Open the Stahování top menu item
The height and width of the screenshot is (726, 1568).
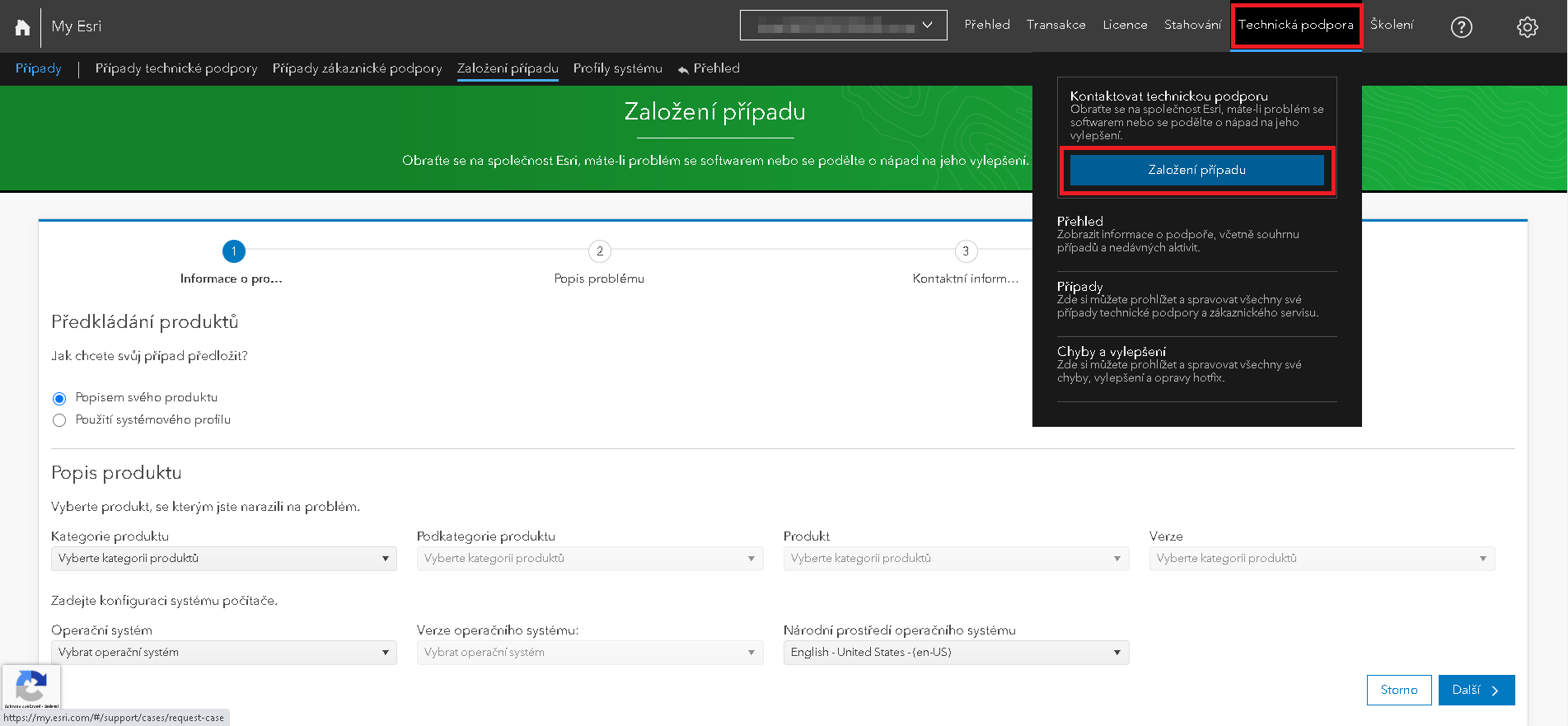1192,25
